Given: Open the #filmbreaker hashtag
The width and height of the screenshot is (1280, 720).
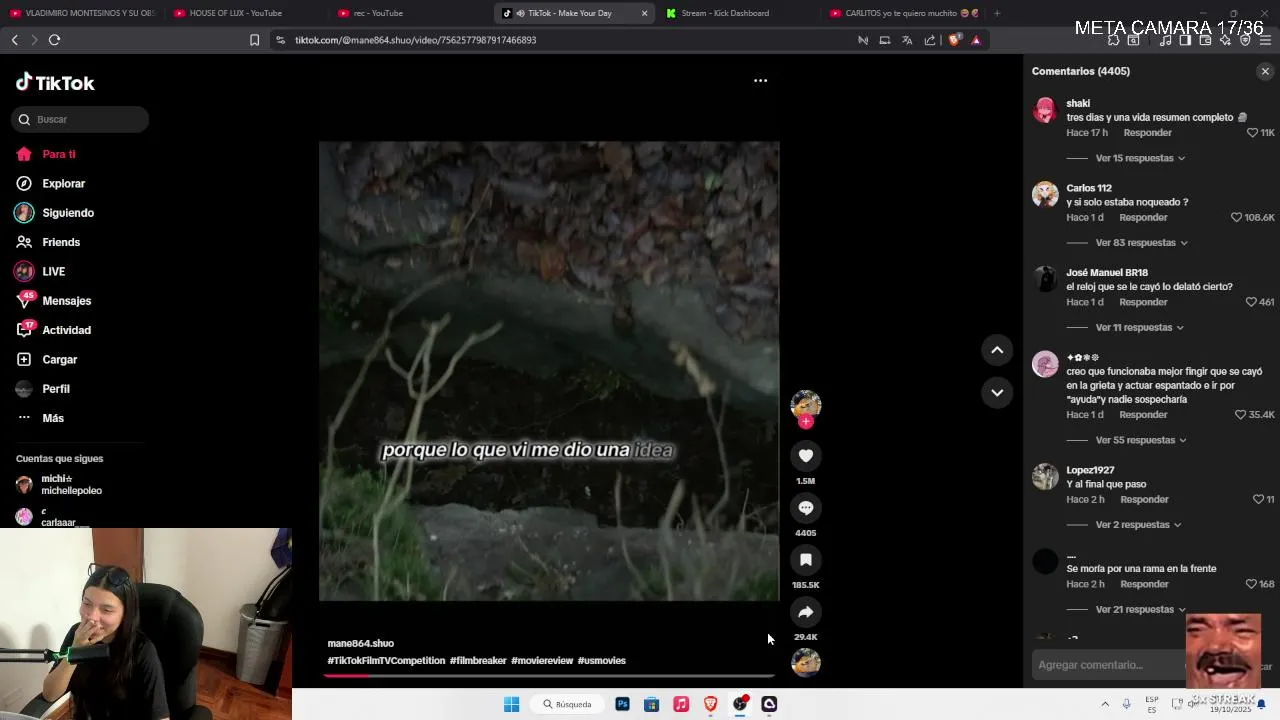Looking at the screenshot, I should (478, 661).
